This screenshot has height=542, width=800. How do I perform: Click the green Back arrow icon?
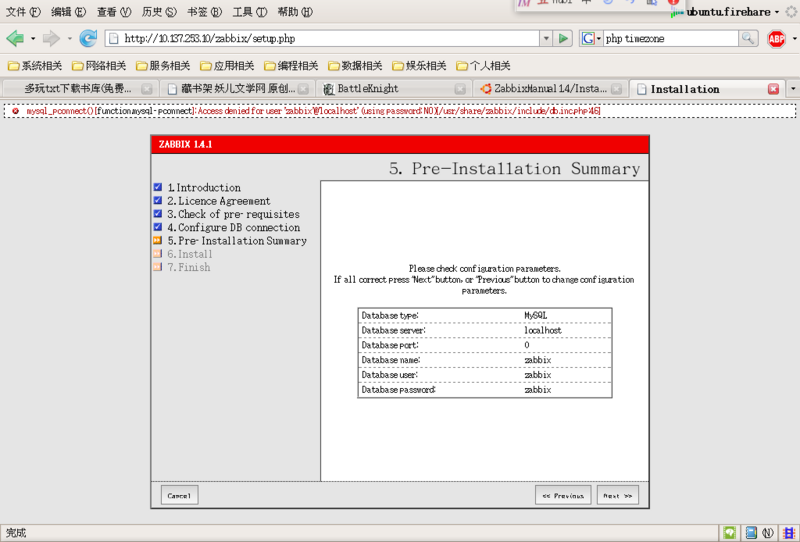[x=15, y=38]
